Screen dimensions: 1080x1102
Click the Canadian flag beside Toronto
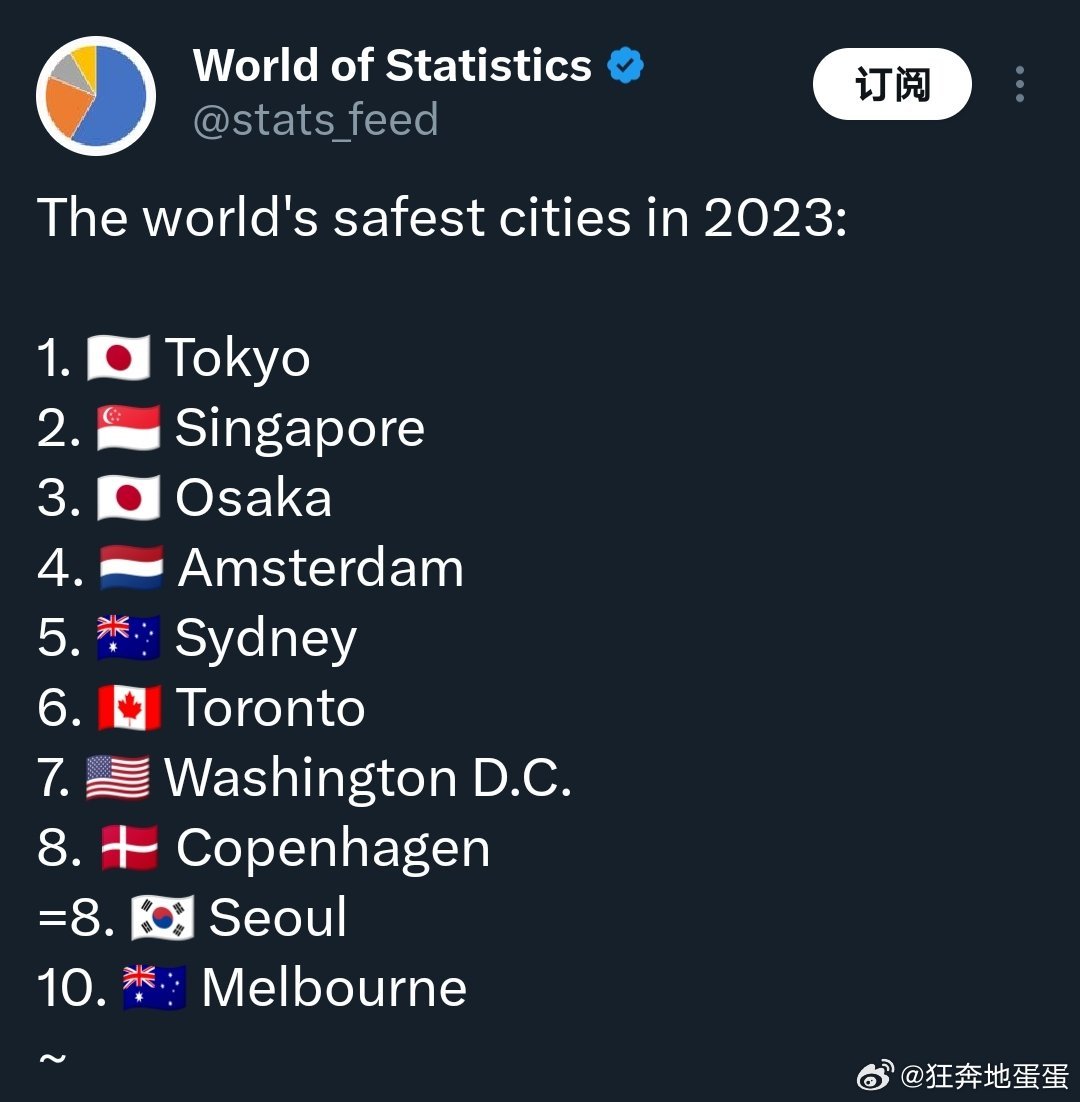(129, 708)
